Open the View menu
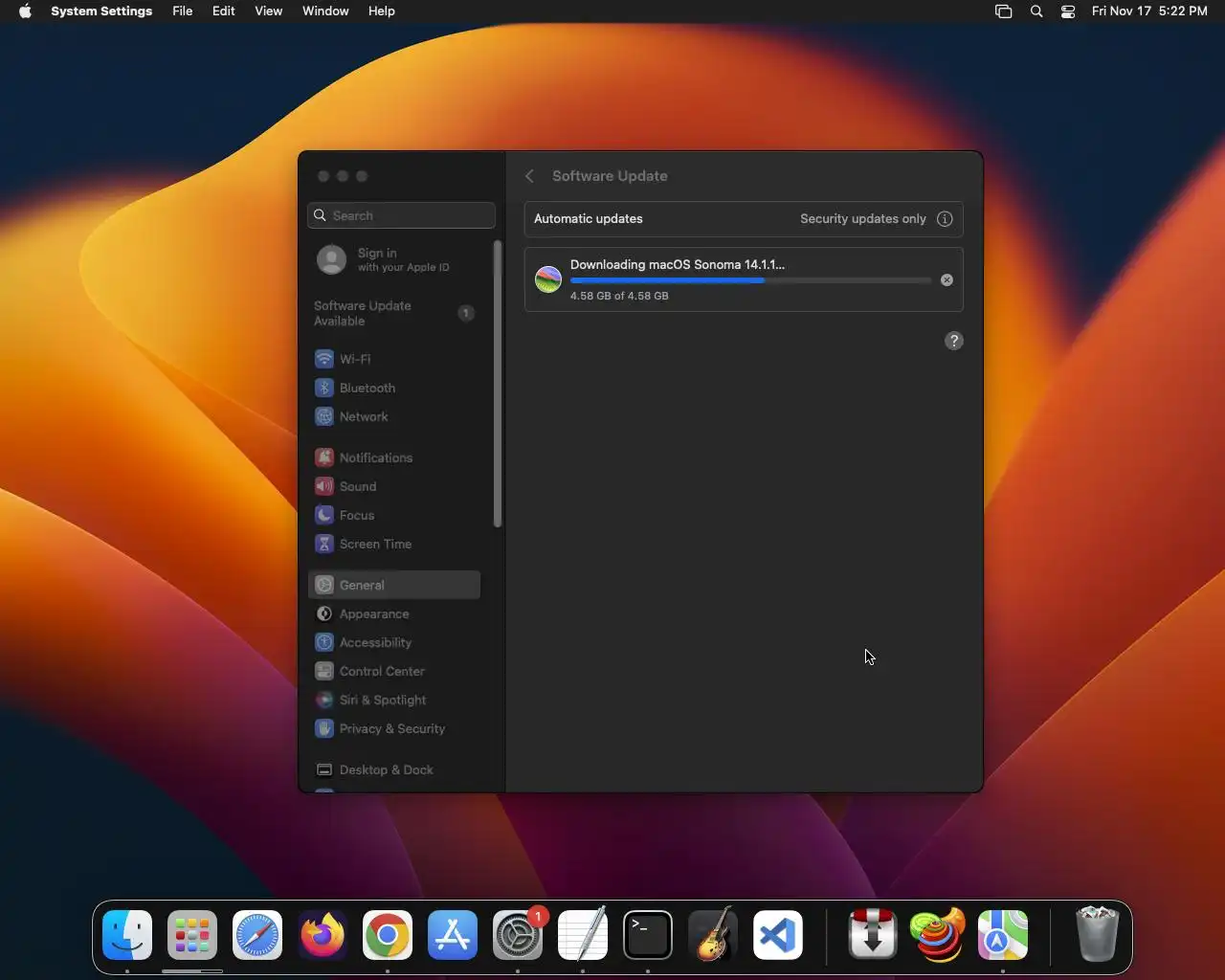This screenshot has height=980, width=1225. (268, 11)
